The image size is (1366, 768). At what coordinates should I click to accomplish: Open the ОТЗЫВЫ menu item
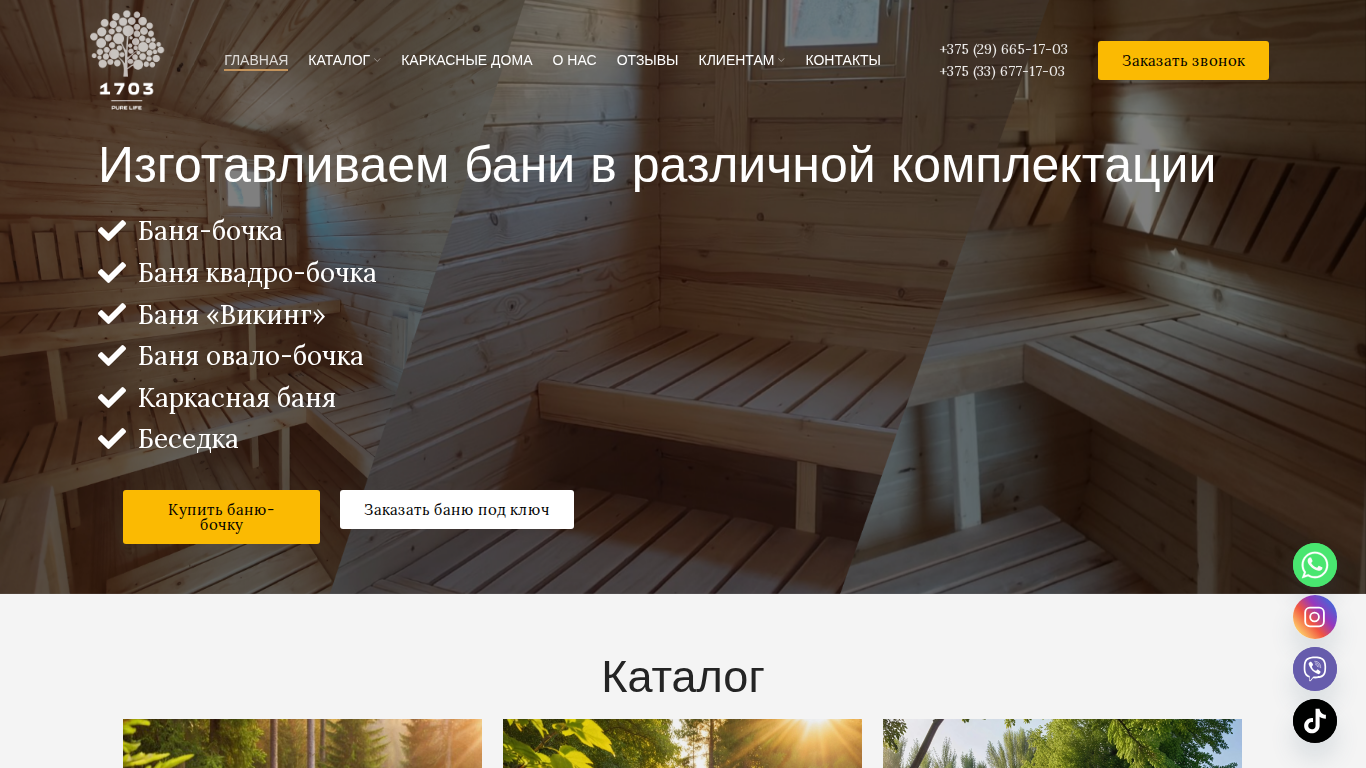pos(647,60)
